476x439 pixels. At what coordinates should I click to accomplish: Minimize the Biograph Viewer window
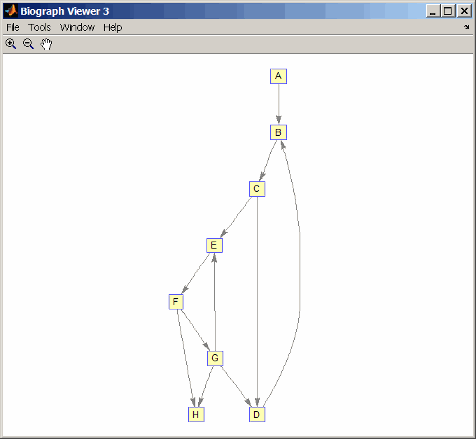[433, 11]
